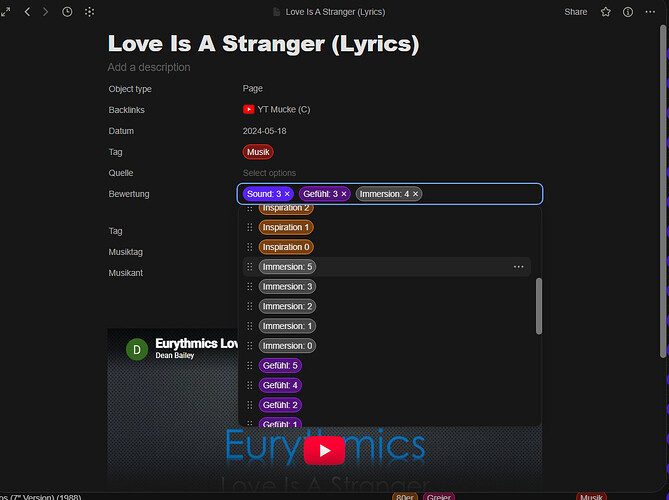669x500 pixels.
Task: Open the version history clock icon
Action: [67, 12]
